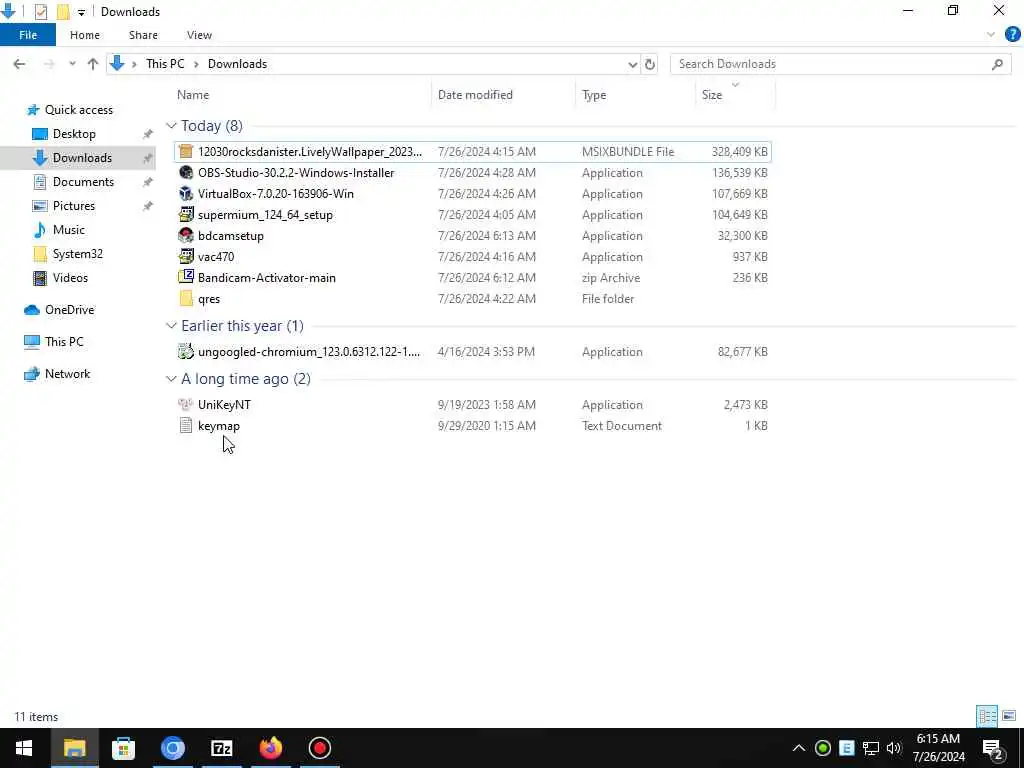1024x768 pixels.
Task: Click the zip Archive type cell
Action: tap(611, 278)
